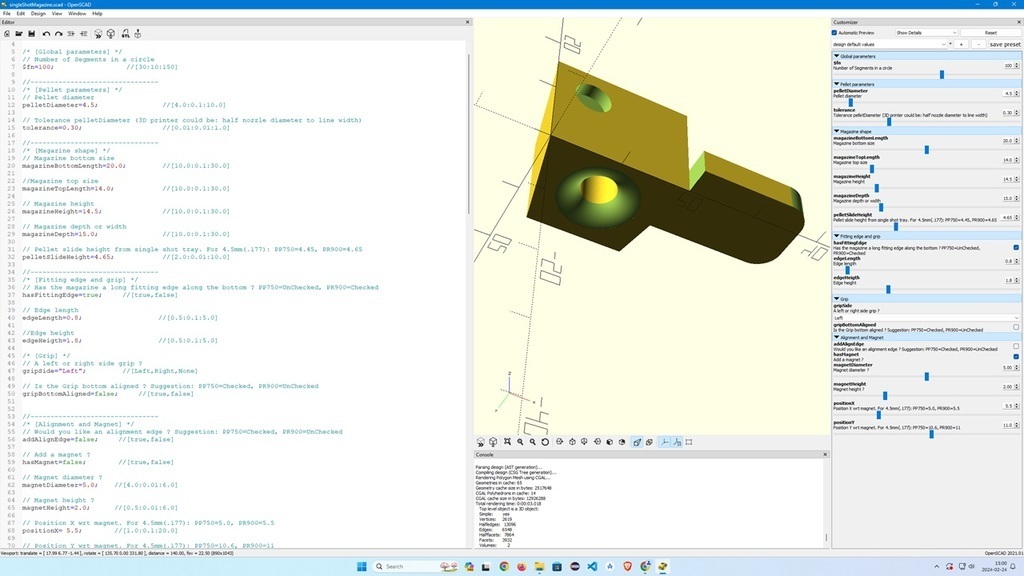Check the gripBottomAligned checkbox
This screenshot has width=1024, height=576.
point(1016,327)
